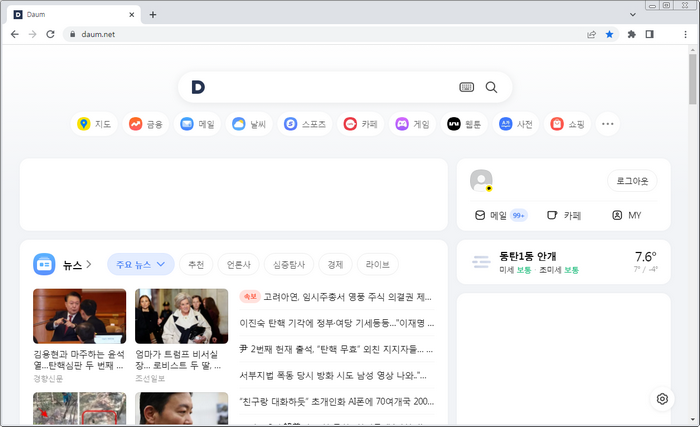Screen dimensions: 700x427
Task: Open the "친구랑 대화하듯" AI폰 headline
Action: 337,402
